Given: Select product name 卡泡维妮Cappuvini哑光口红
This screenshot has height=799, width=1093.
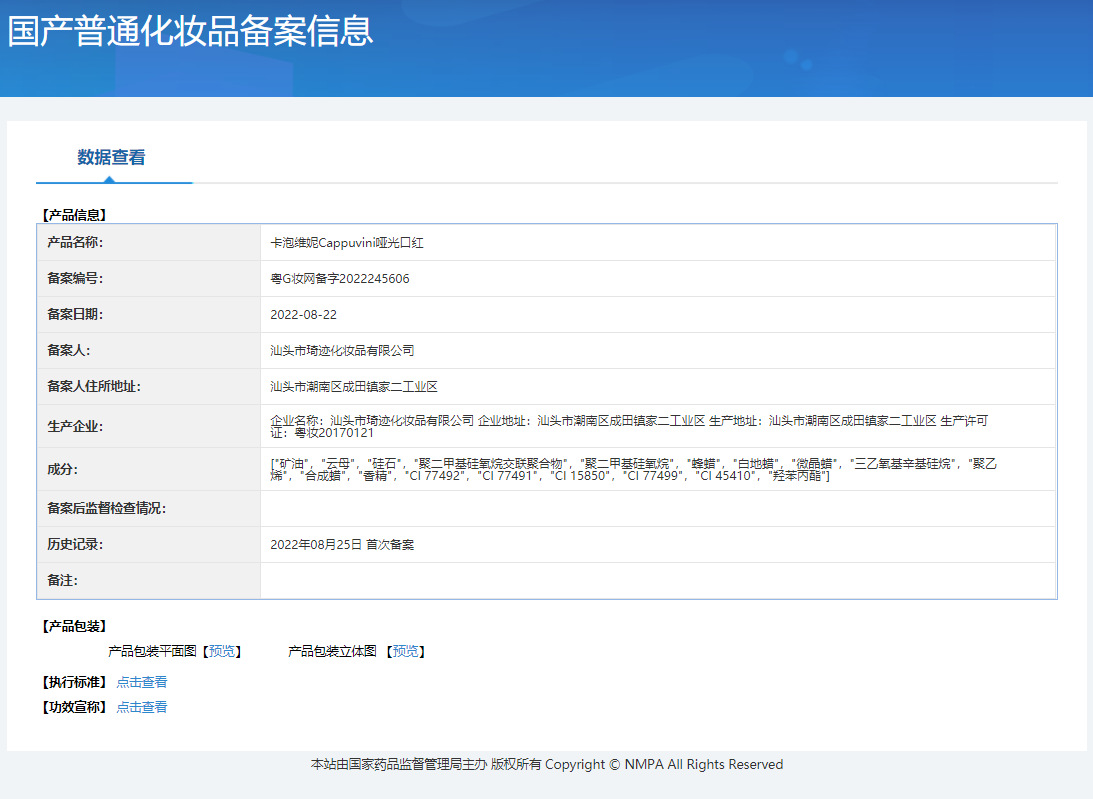Looking at the screenshot, I should (x=346, y=243).
